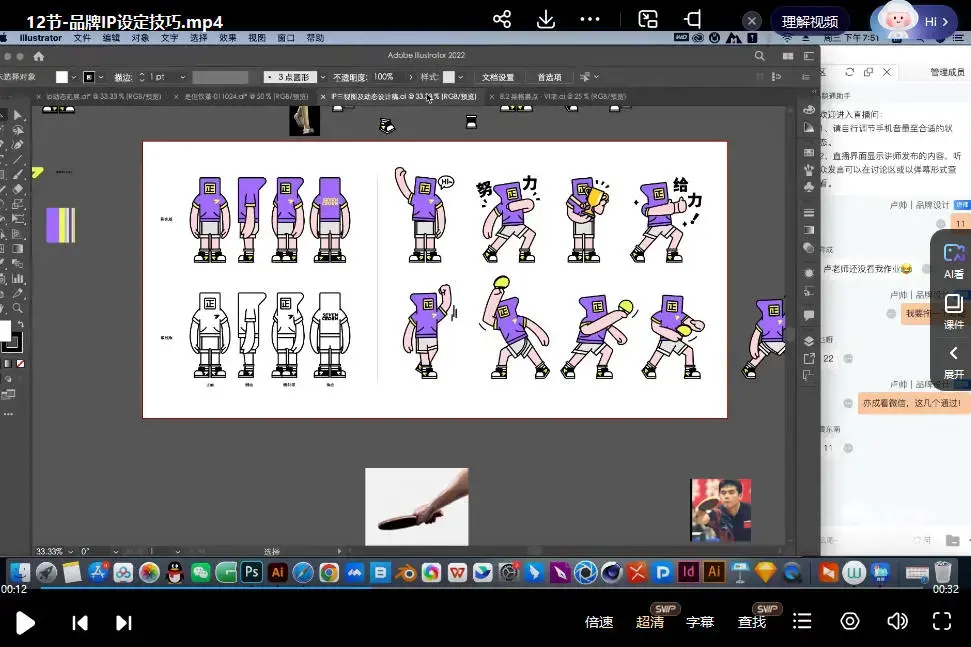Viewport: 971px width, 647px height.
Task: Open the 文件 menu in Illustrator
Action: tap(82, 38)
